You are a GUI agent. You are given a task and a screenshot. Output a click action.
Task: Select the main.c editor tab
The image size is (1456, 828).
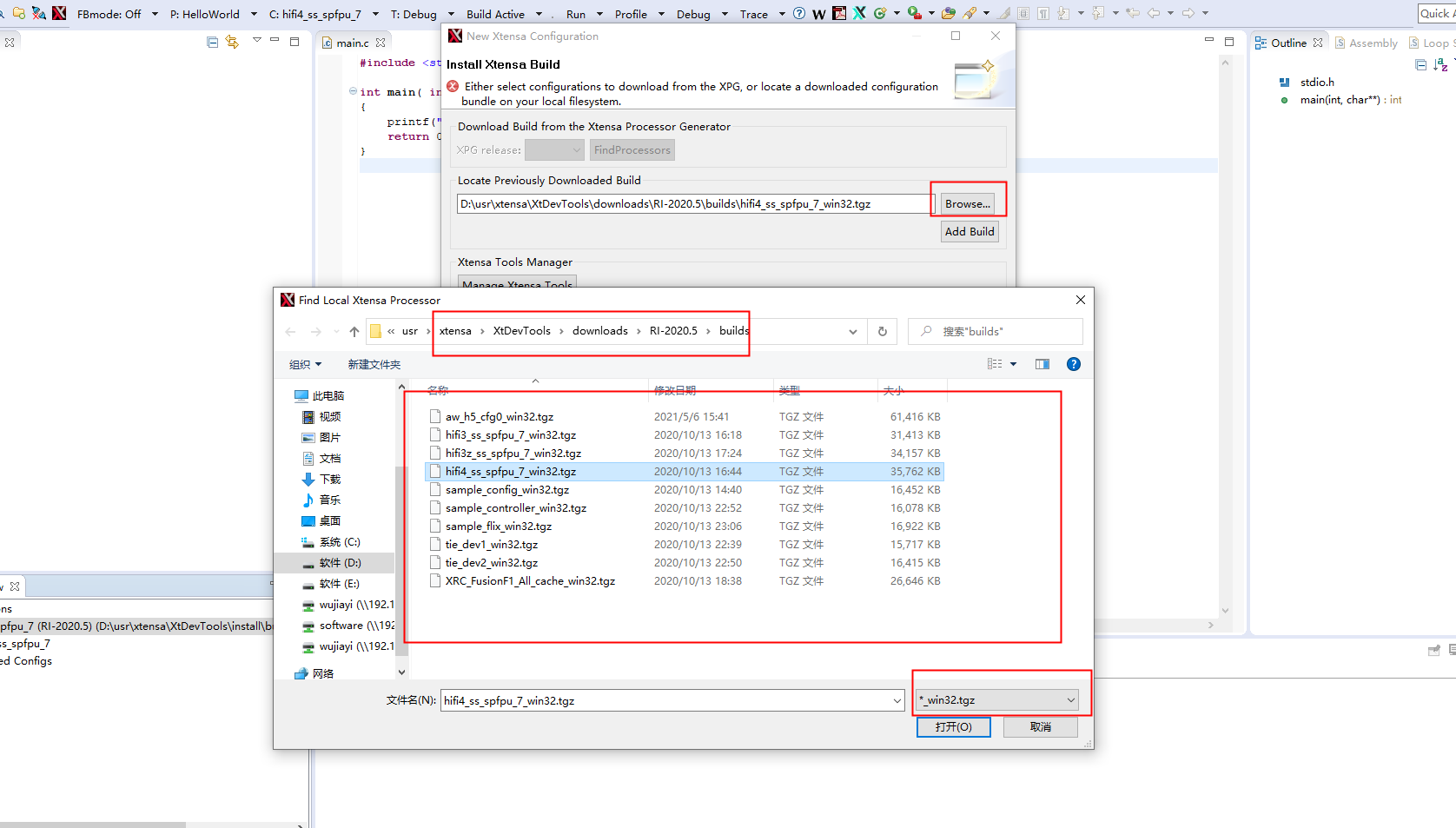pos(352,43)
